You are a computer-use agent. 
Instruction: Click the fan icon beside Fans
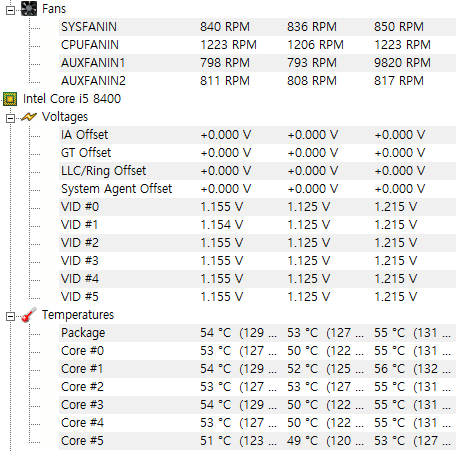(x=29, y=9)
